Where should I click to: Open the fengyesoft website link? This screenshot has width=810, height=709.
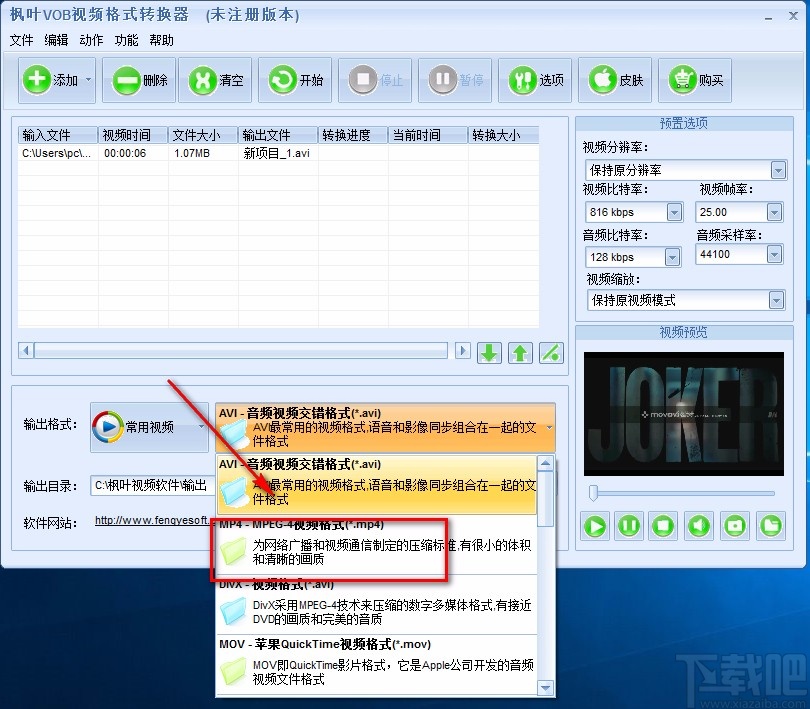[x=152, y=521]
